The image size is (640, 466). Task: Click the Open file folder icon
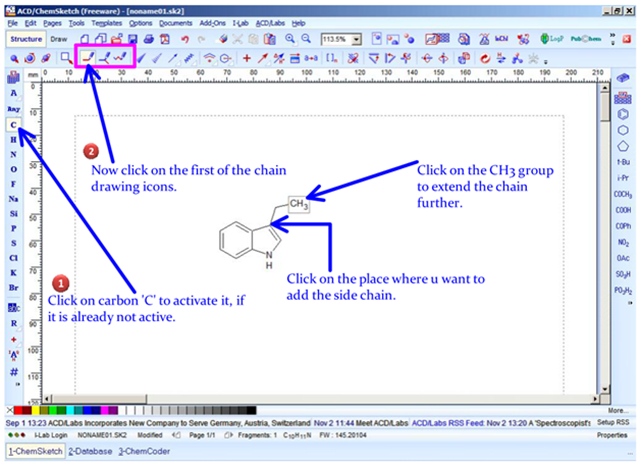click(x=117, y=39)
